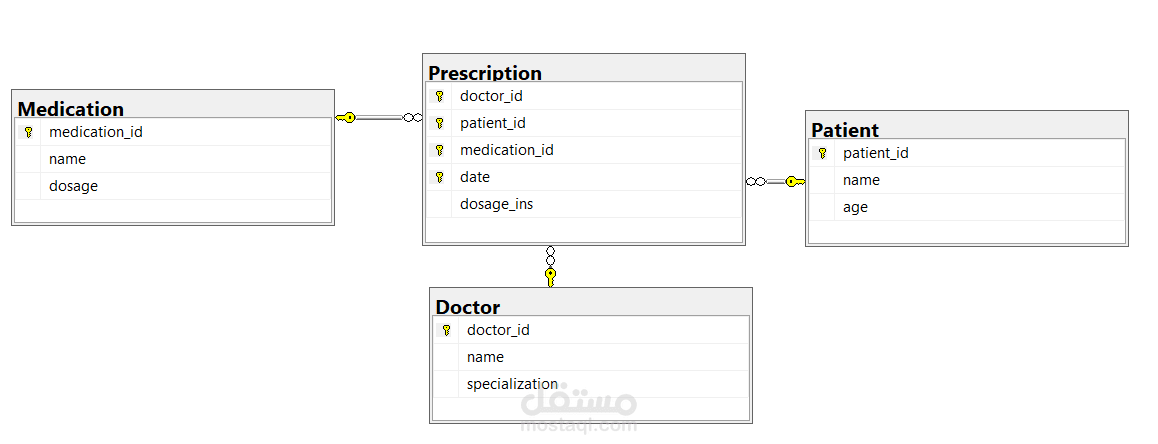Click the key icon beside Prescription medication_id
This screenshot has width=1158, height=444.
(x=439, y=150)
